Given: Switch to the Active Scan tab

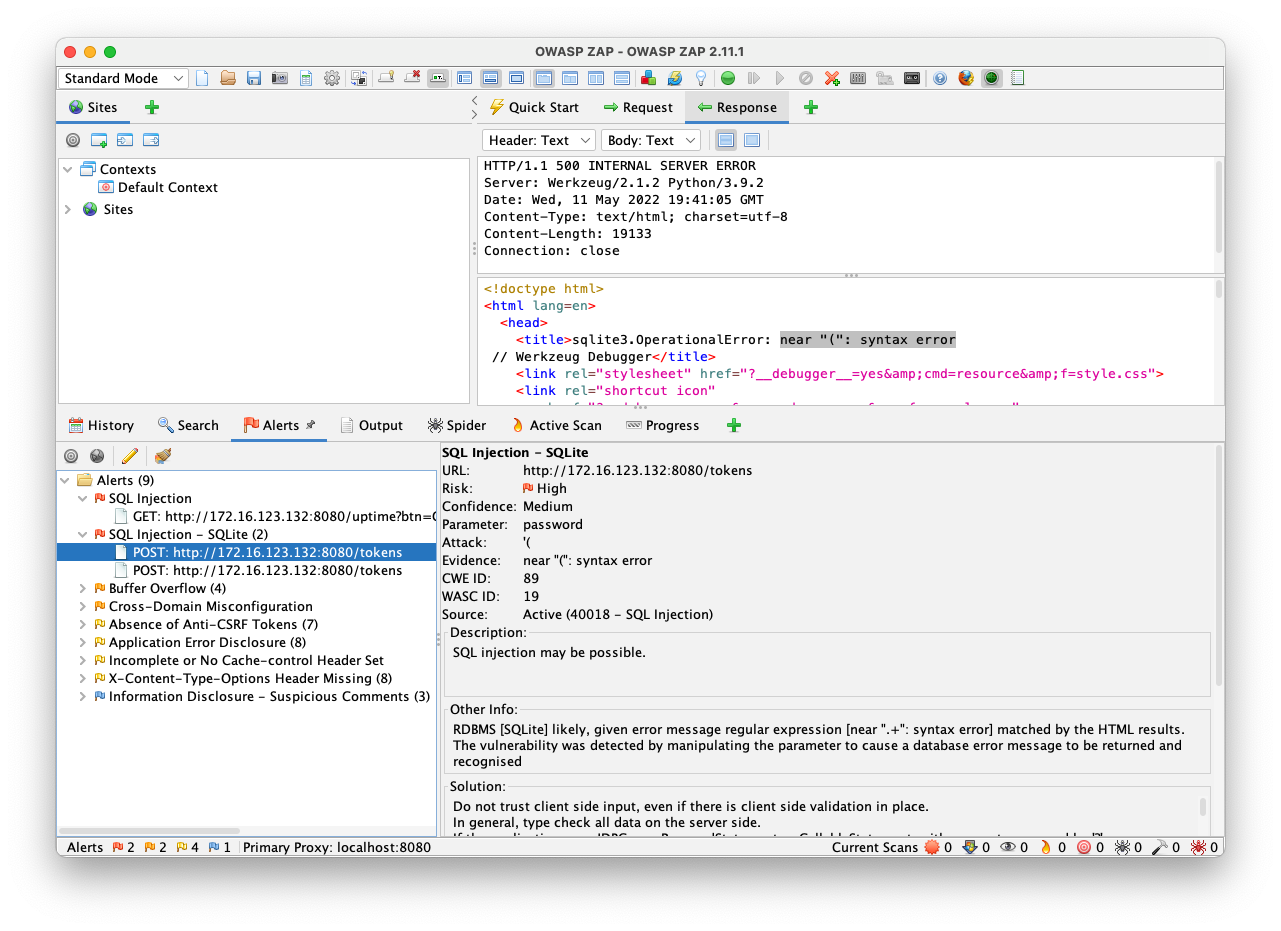Looking at the screenshot, I should 556,425.
